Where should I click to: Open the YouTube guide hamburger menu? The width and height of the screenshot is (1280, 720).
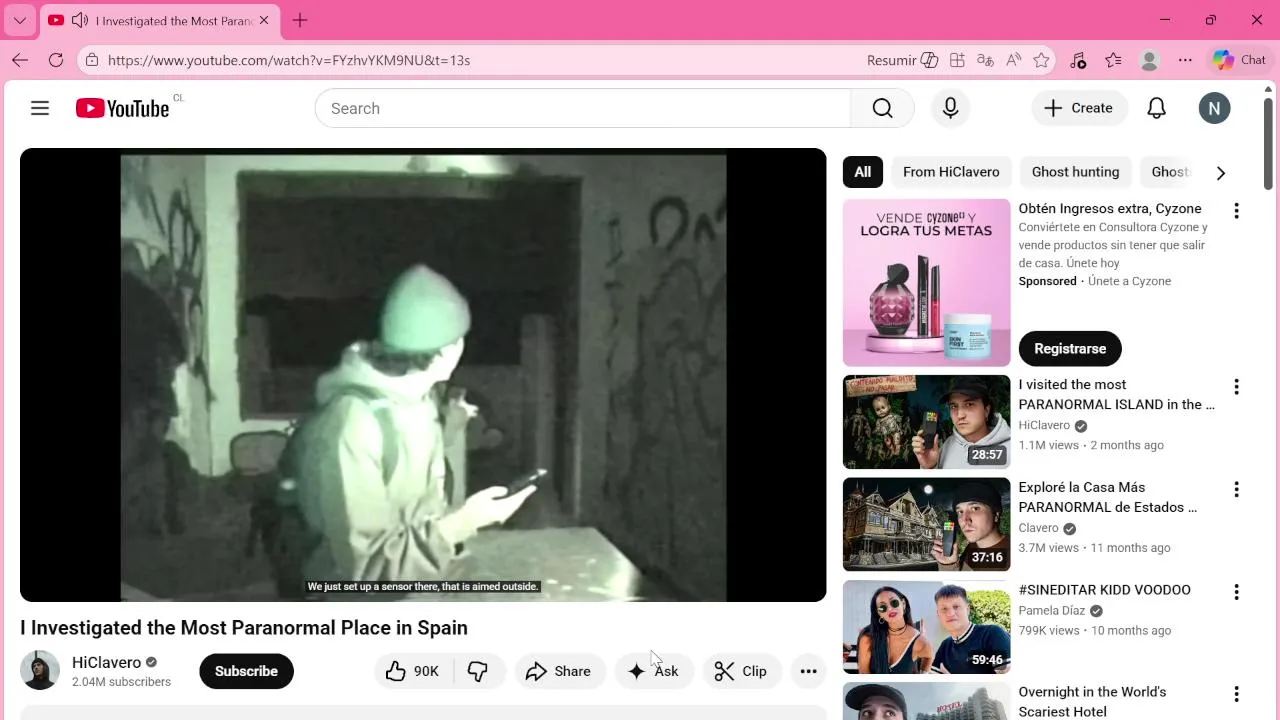click(40, 108)
